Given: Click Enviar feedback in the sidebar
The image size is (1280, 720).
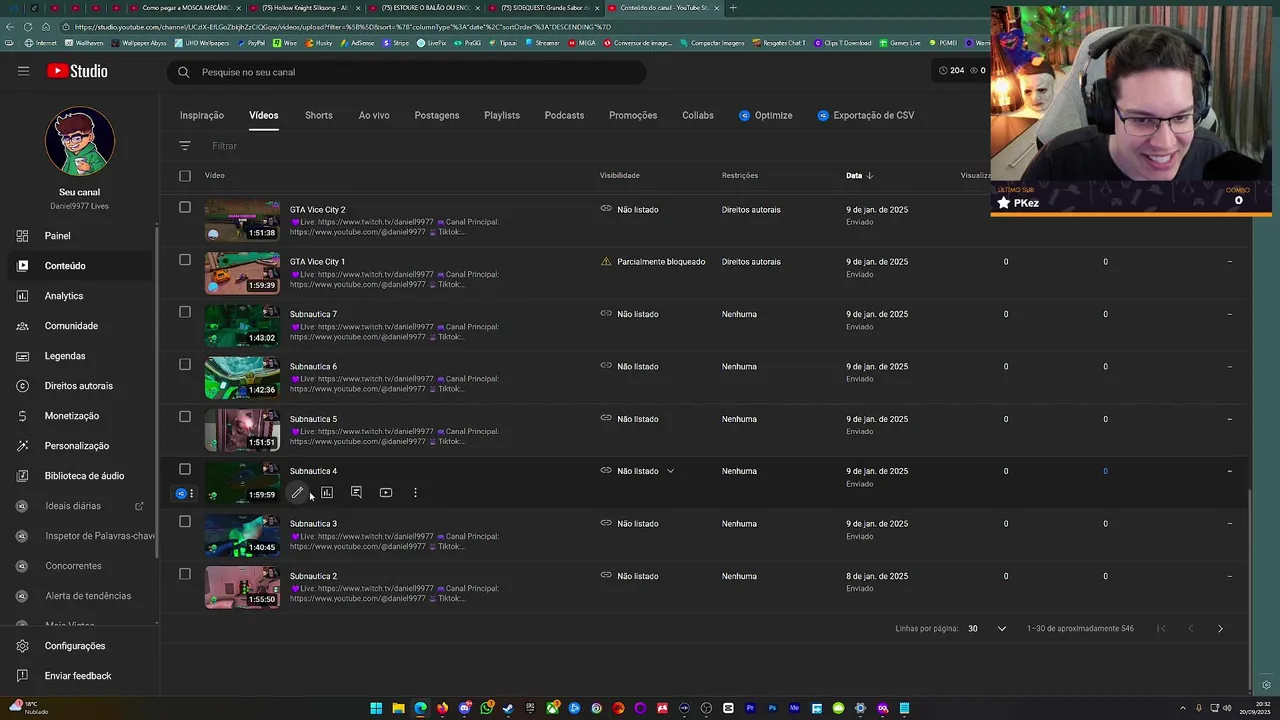Looking at the screenshot, I should click(80, 676).
